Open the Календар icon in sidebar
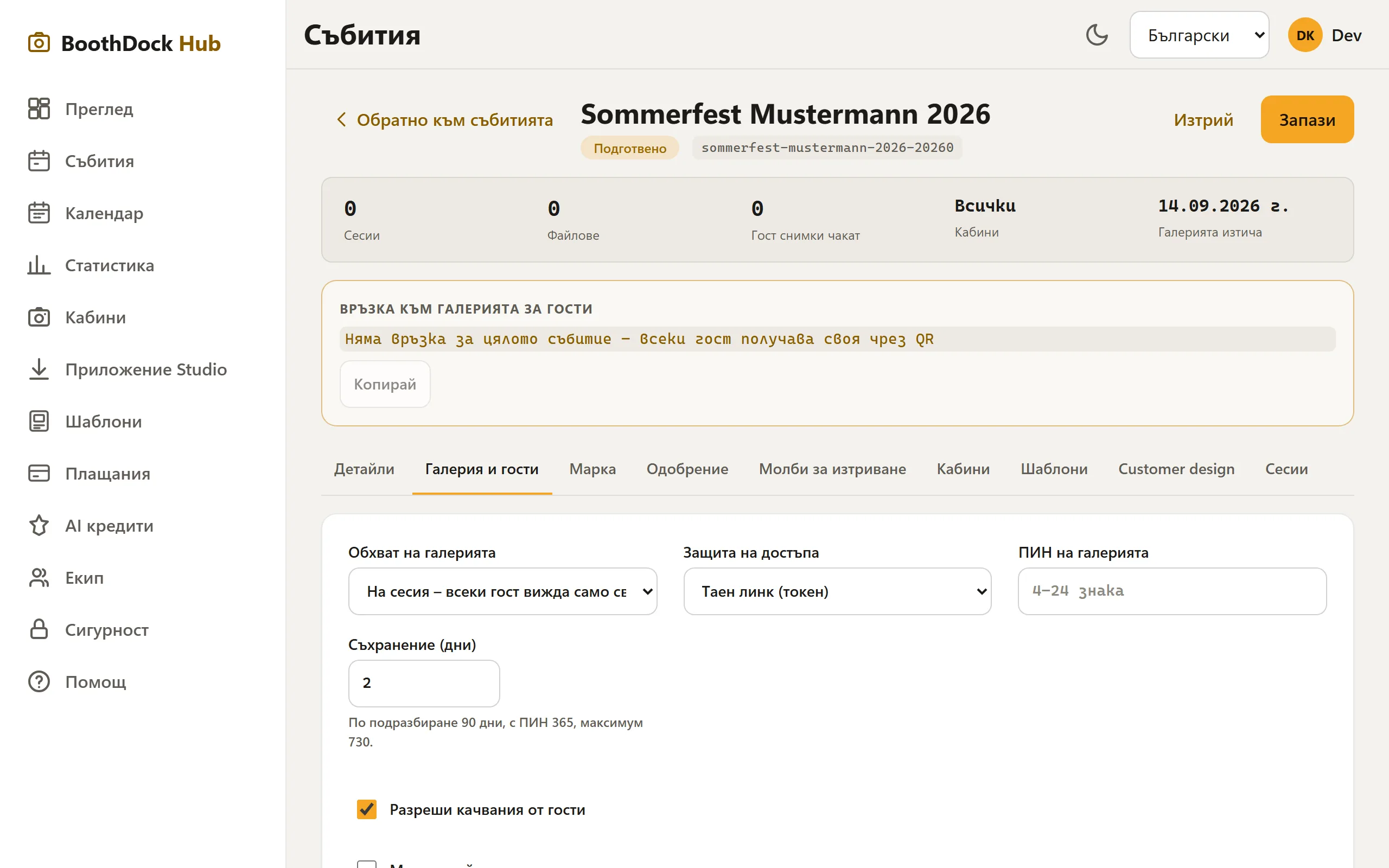The width and height of the screenshot is (1389, 868). click(39, 213)
